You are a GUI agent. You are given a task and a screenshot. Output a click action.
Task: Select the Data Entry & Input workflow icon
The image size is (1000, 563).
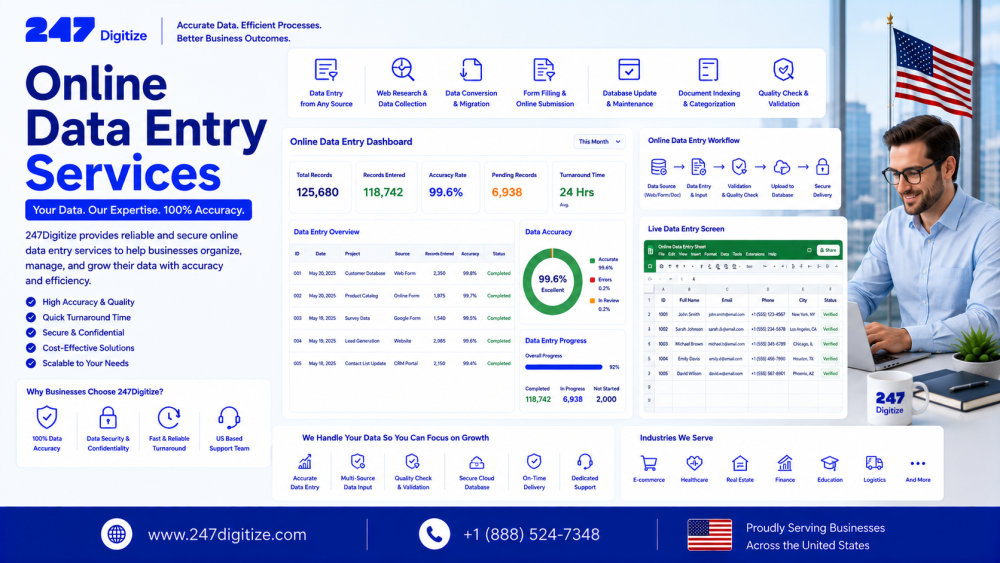(x=698, y=167)
